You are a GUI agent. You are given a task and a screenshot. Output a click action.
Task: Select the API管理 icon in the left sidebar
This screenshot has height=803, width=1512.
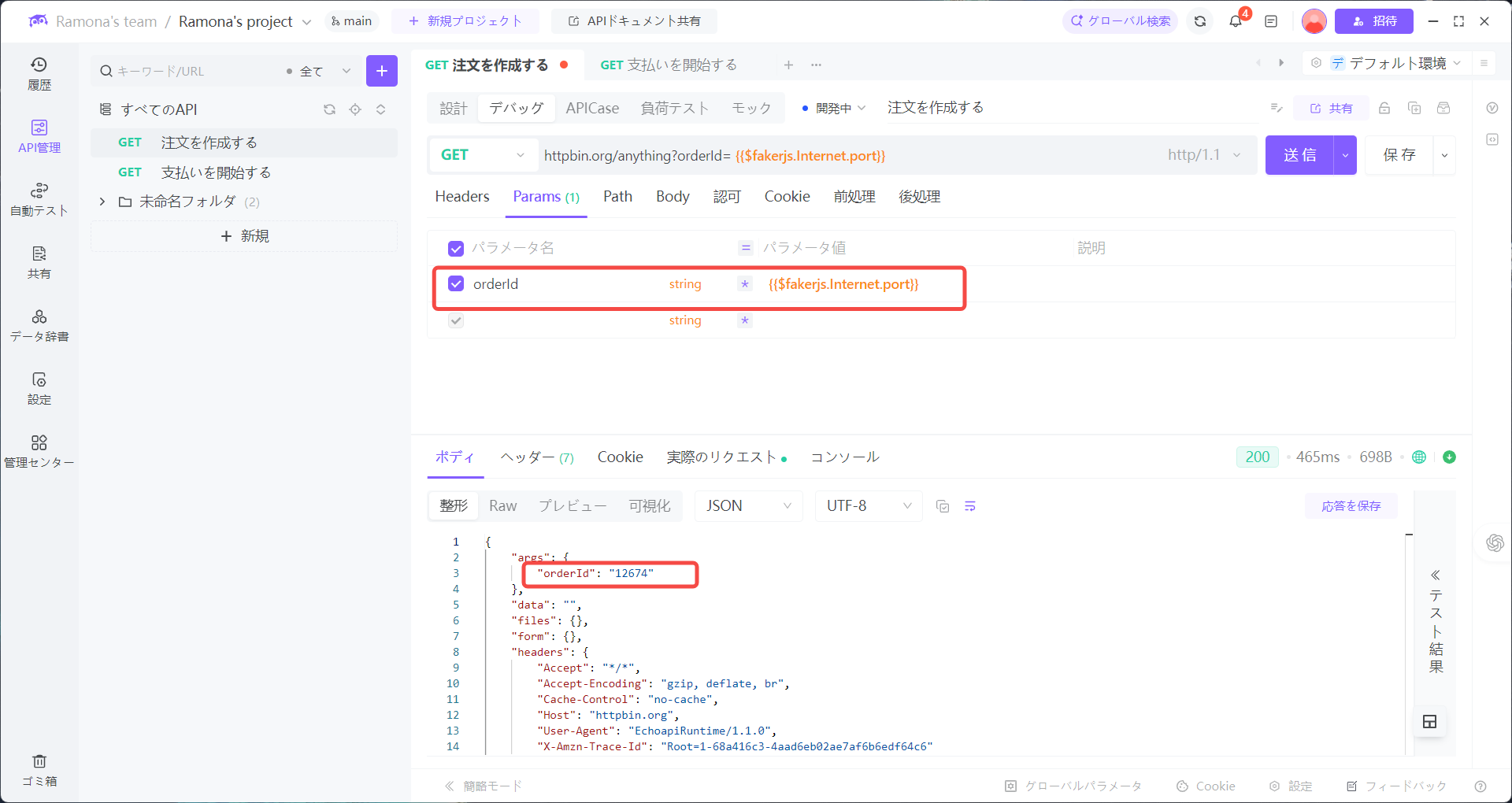click(39, 135)
